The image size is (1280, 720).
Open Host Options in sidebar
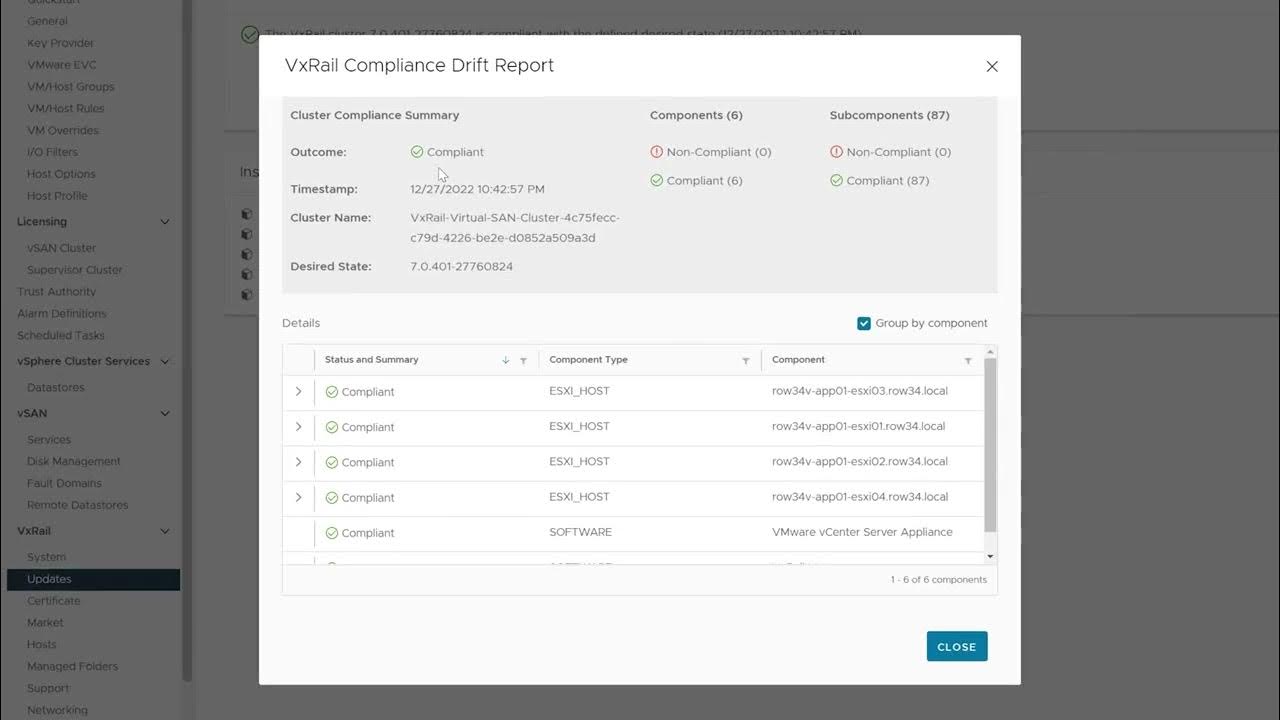point(62,174)
